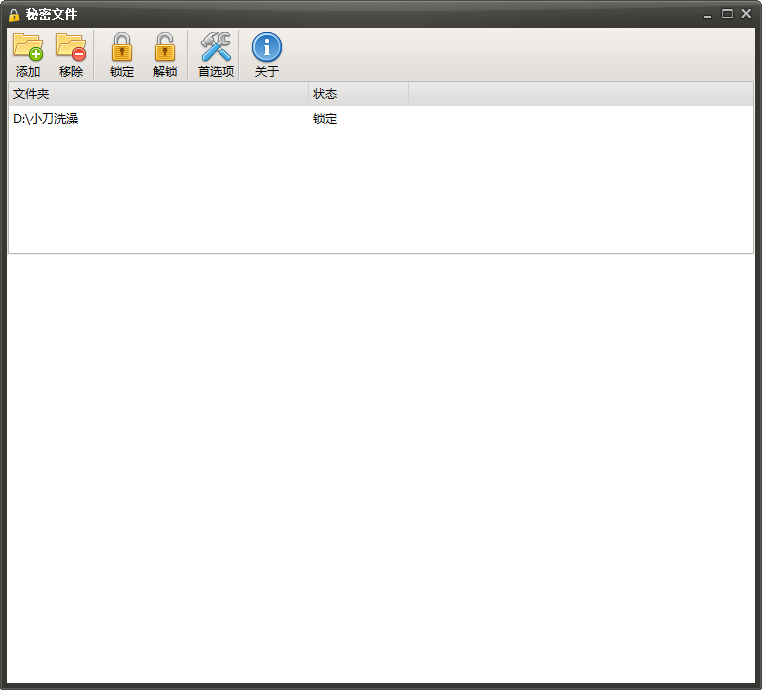Click the Remove folder (移除) icon
Image resolution: width=762 pixels, height=690 pixels.
click(71, 47)
